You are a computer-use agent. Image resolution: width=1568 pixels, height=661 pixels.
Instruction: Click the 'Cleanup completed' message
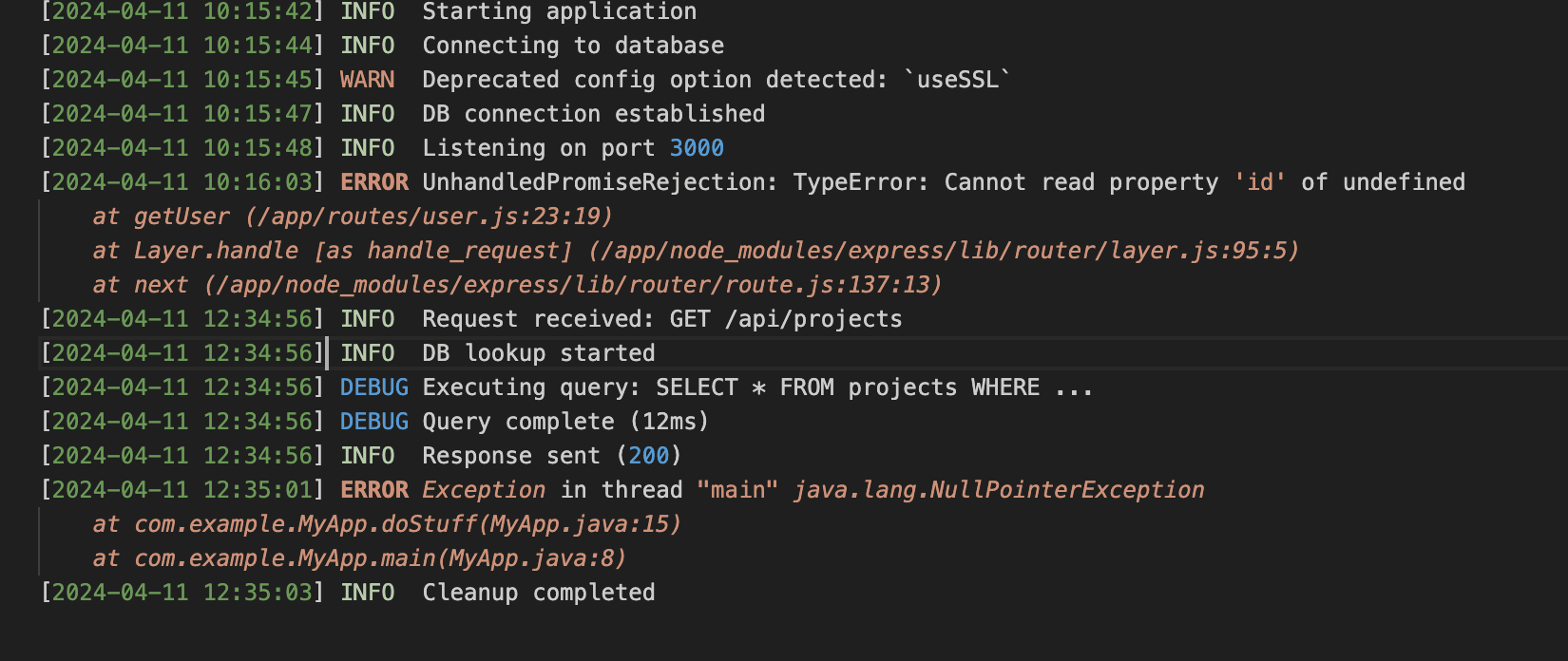pos(539,593)
